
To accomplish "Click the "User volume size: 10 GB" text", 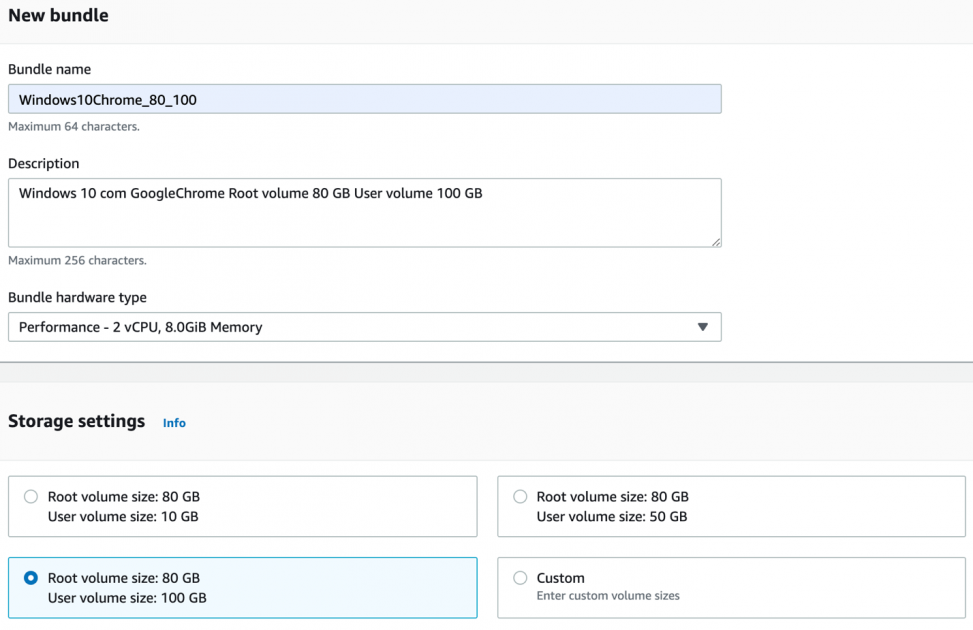I will [123, 517].
